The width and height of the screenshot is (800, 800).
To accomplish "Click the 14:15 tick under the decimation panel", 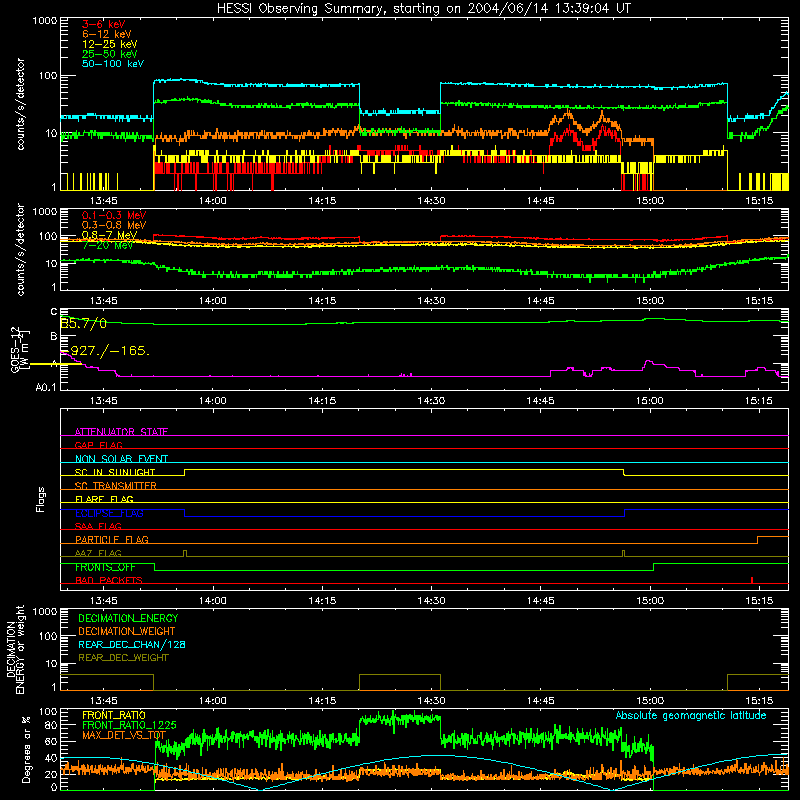I will click(x=322, y=701).
